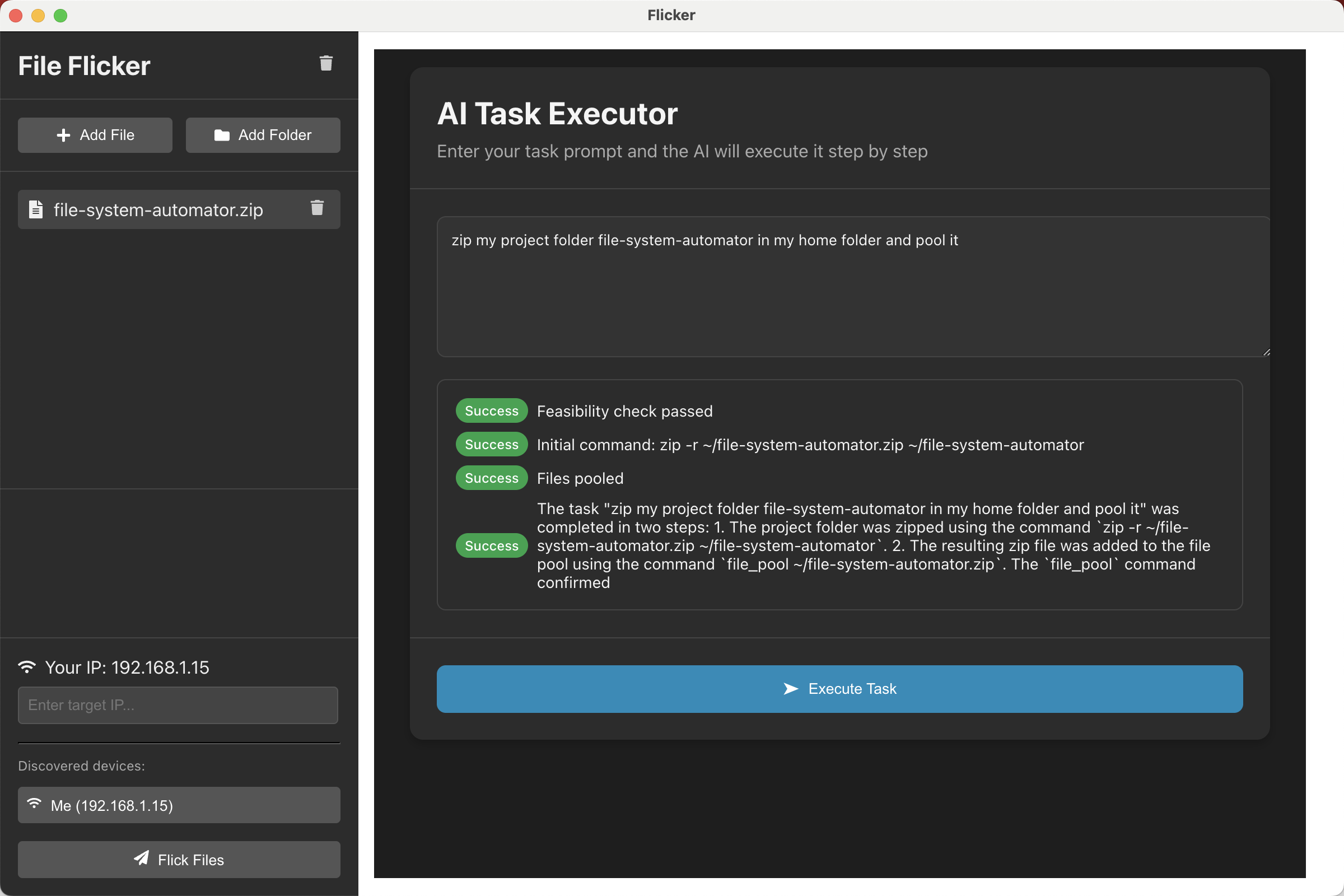This screenshot has width=1344, height=896.
Task: Delete file-system-automator.zip using its trash icon
Action: click(317, 207)
